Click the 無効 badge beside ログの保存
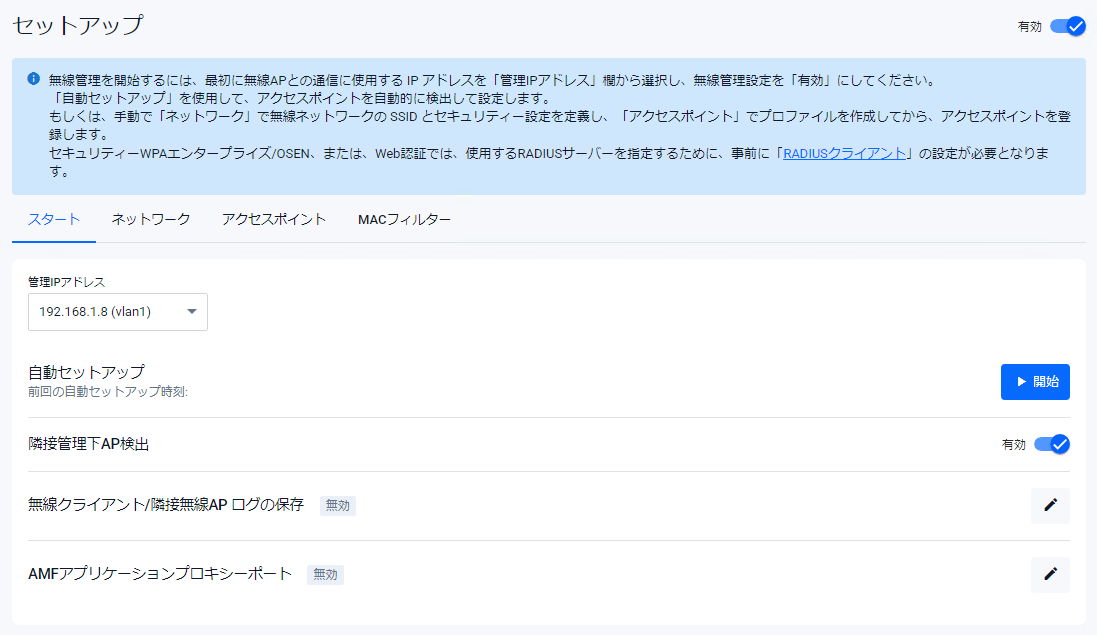Screen dimensions: 1097x635 pos(337,506)
